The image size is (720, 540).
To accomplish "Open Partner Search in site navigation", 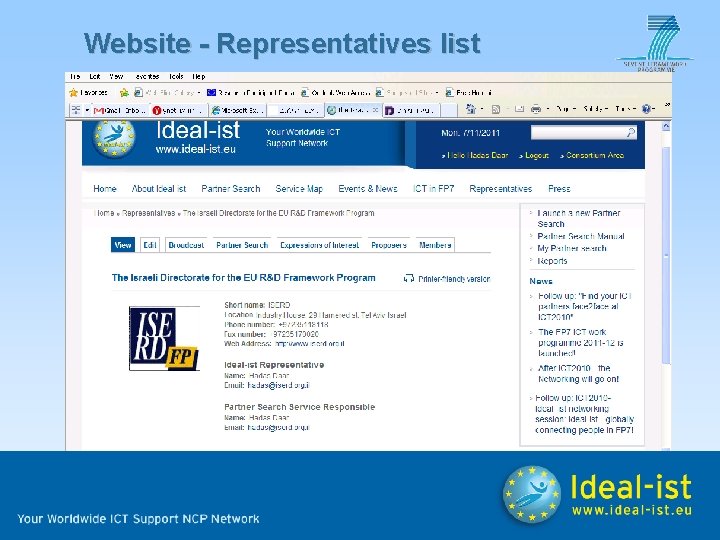I will 231,189.
